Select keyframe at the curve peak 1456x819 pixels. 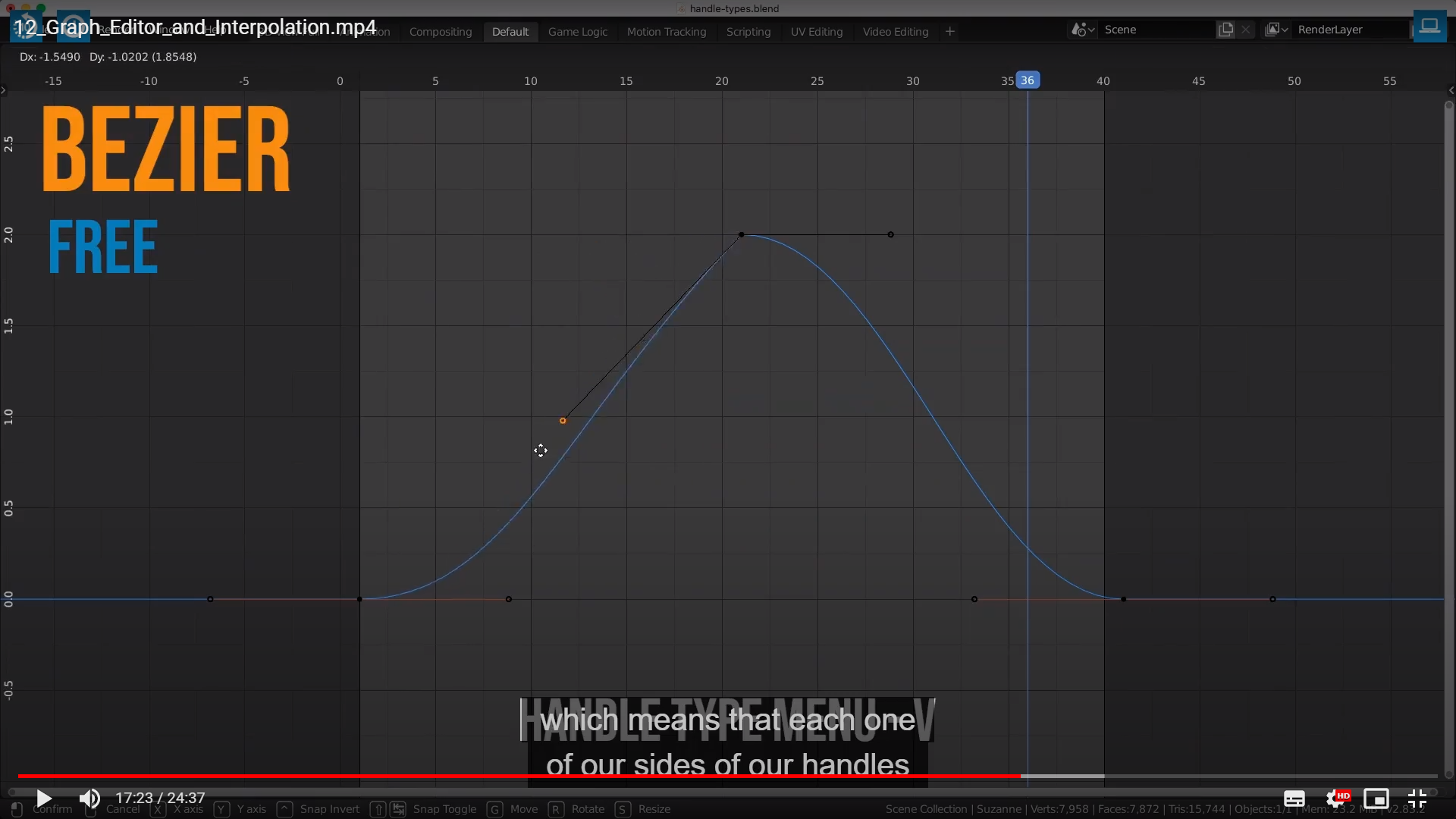[x=742, y=234]
